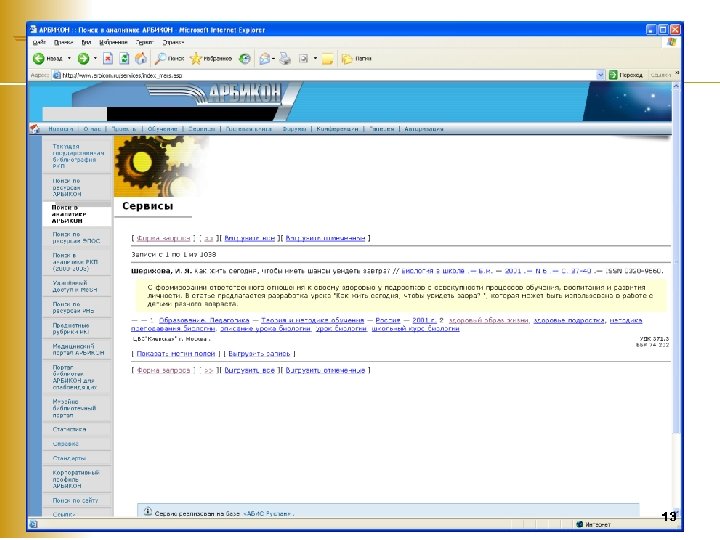This screenshot has height=540, width=720.
Task: Click the Internet zone globe icon in status bar
Action: pos(579,524)
